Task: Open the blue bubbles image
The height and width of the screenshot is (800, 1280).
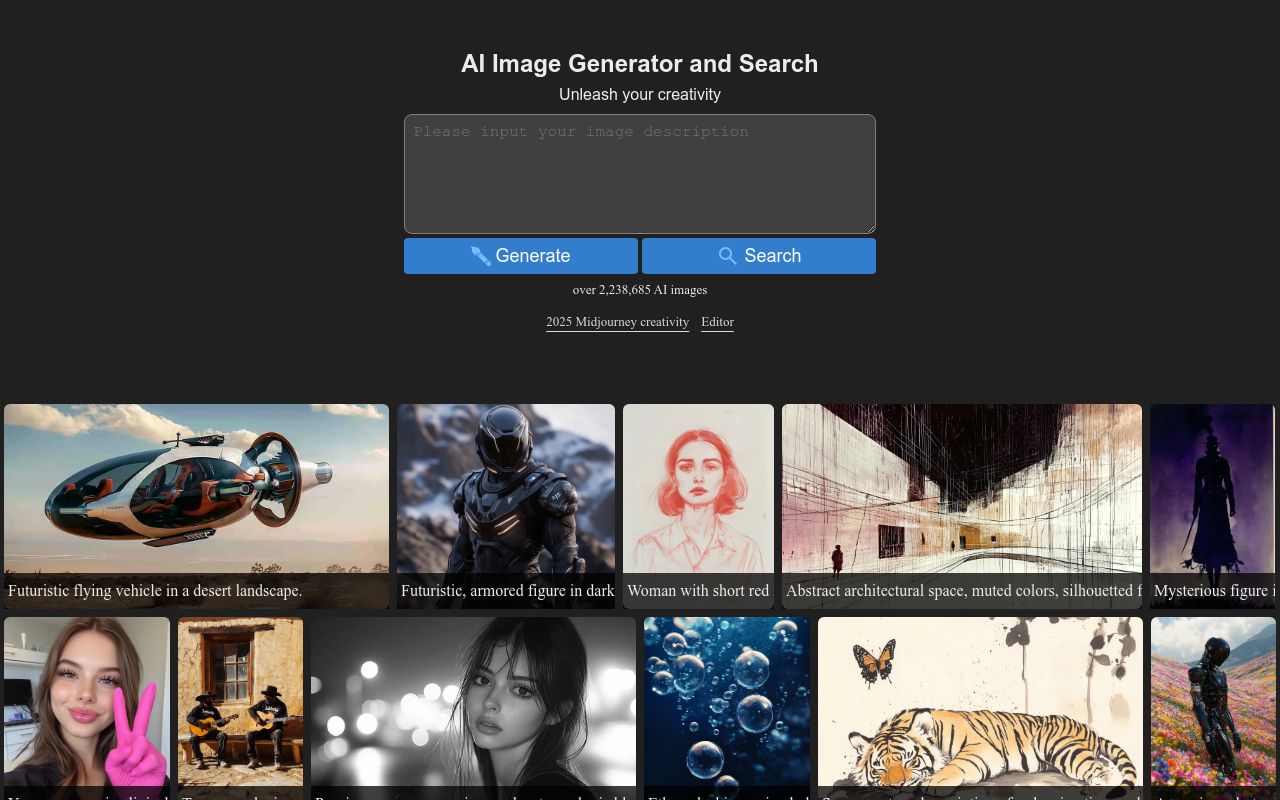Action: click(727, 708)
